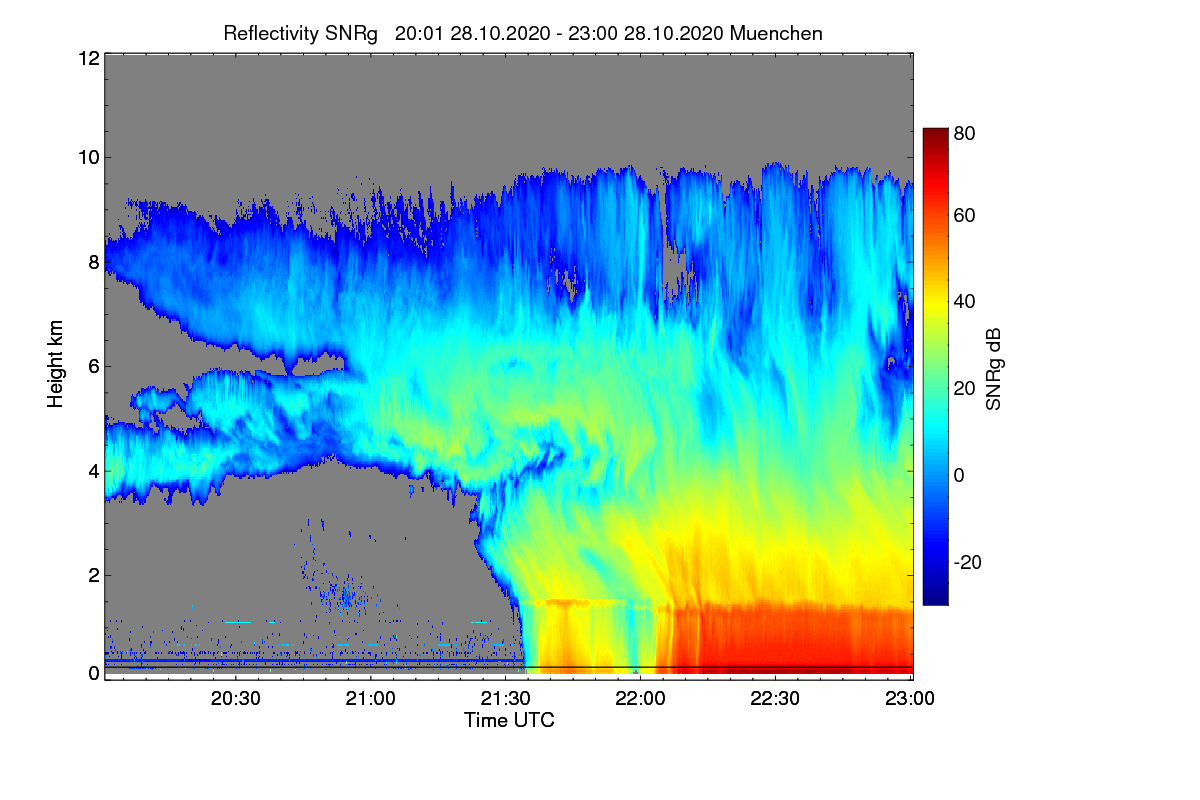
Task: Click the height axis value 0
Action: click(94, 673)
